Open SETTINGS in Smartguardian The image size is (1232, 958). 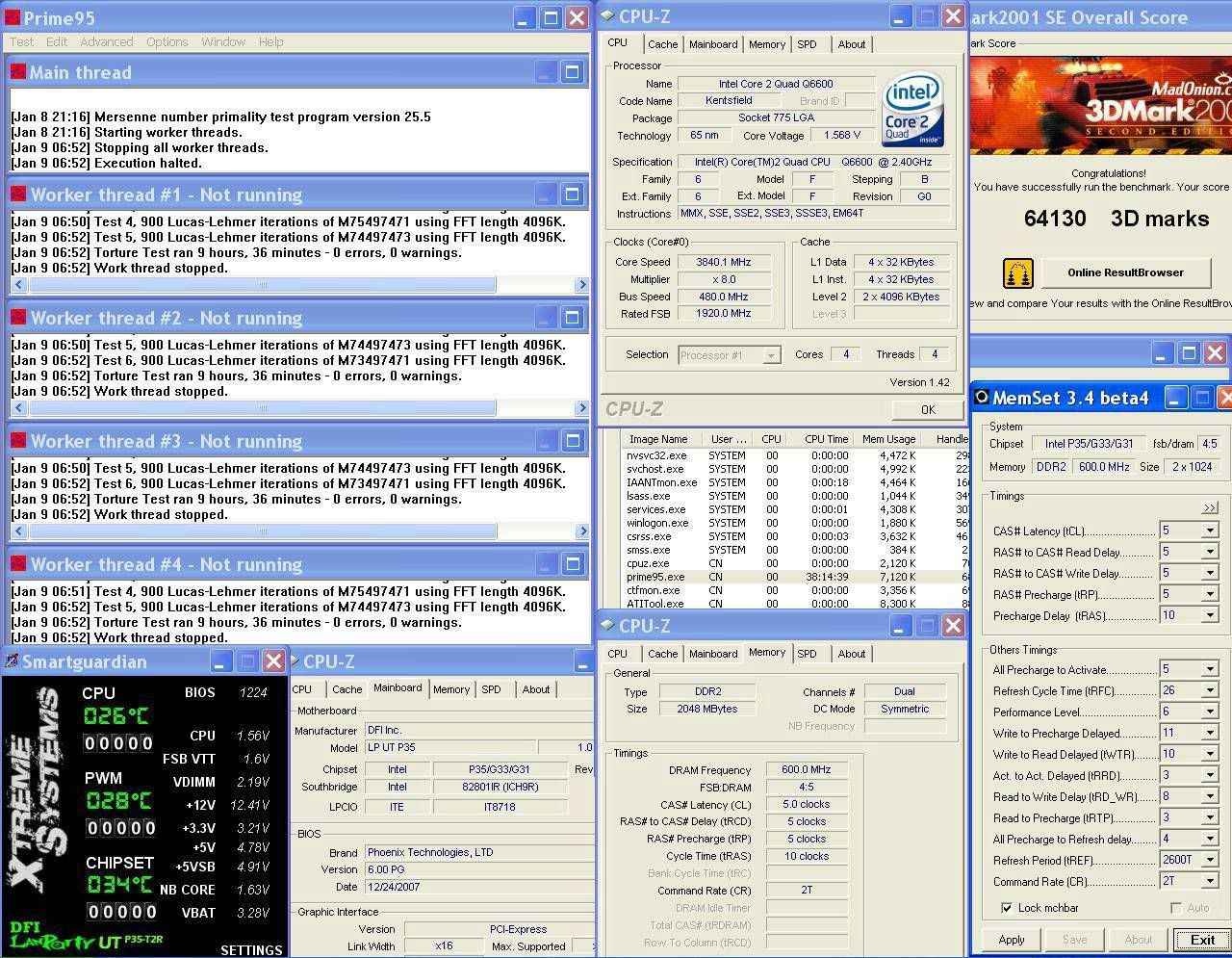[x=251, y=949]
